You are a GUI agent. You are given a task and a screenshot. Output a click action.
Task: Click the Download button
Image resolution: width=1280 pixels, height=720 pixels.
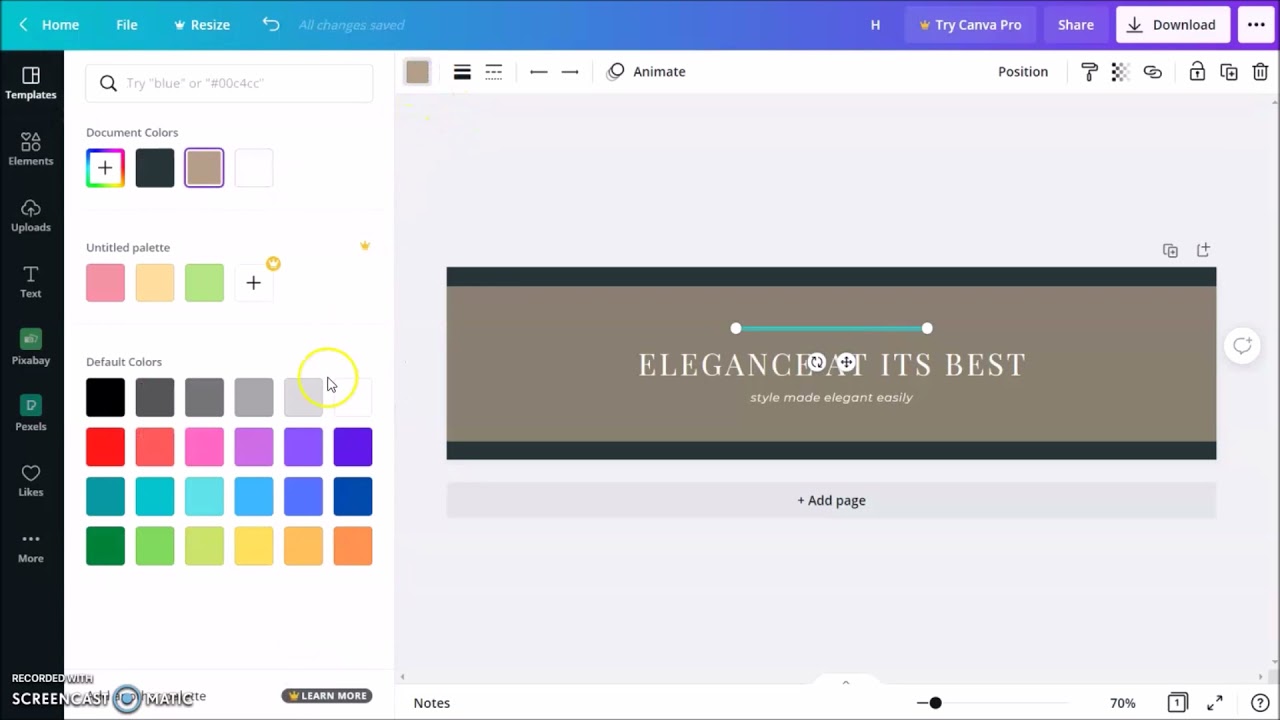(1172, 24)
